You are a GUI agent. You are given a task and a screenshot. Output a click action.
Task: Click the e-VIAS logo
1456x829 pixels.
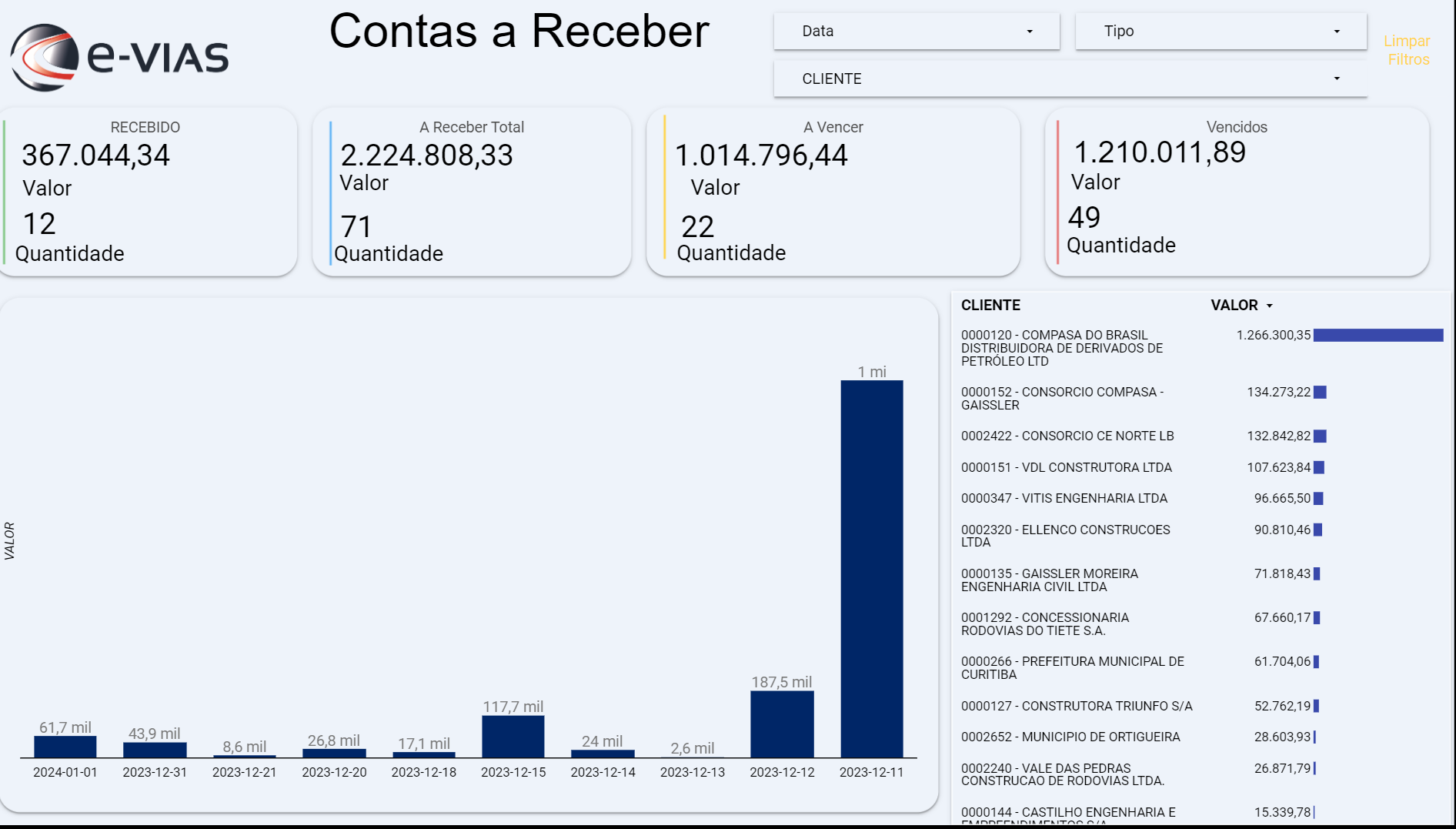click(120, 58)
